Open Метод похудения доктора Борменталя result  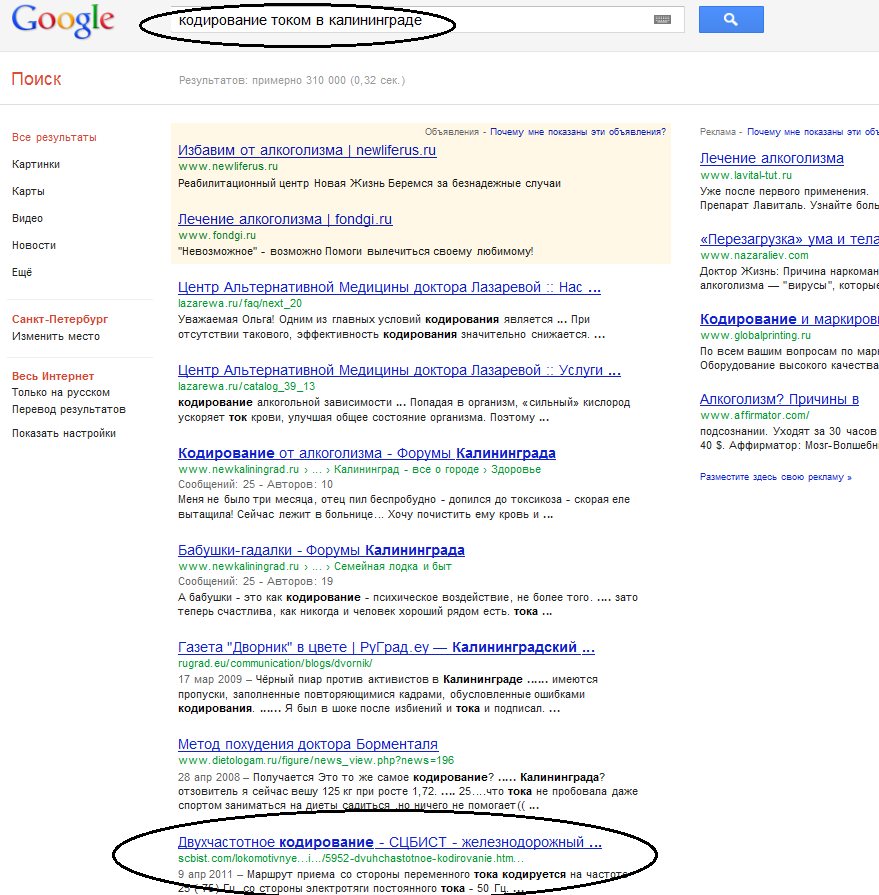coord(308,744)
